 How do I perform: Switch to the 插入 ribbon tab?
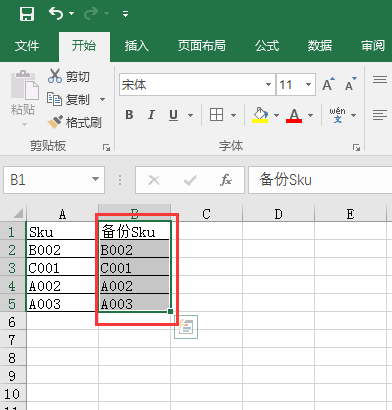point(137,46)
